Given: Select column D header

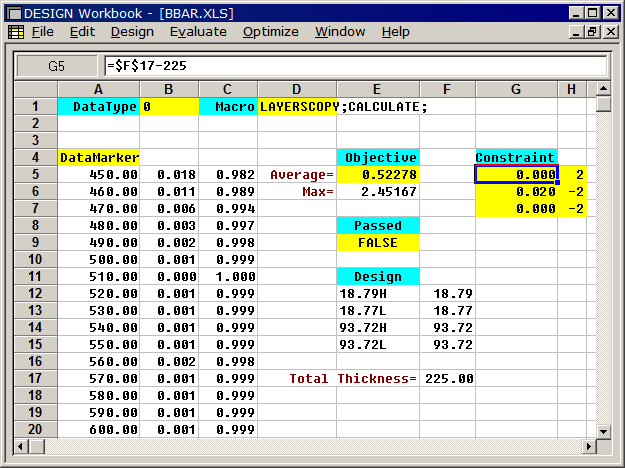Looking at the screenshot, I should click(297, 89).
